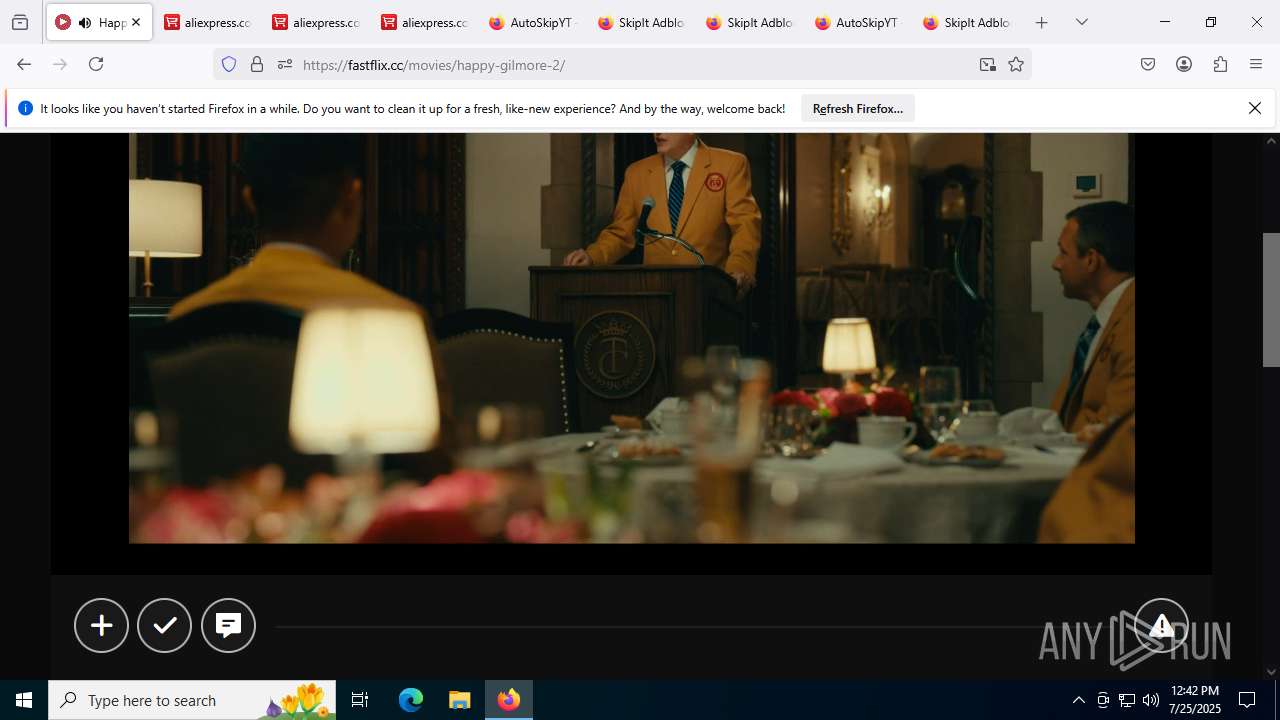Bookmark this page with star icon
The height and width of the screenshot is (720, 1280).
pos(1016,64)
